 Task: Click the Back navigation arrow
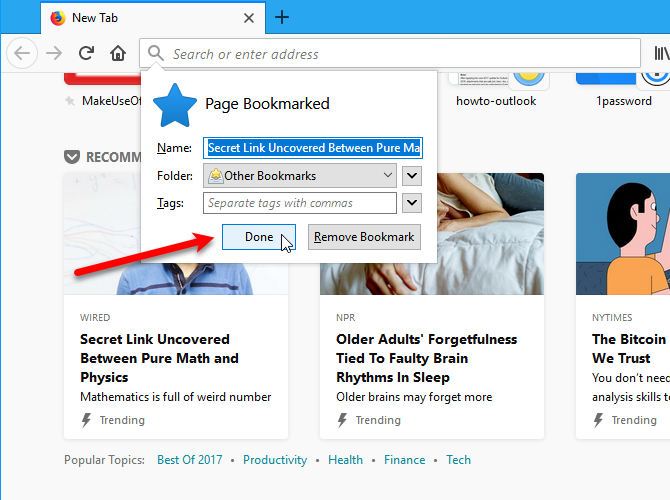[x=22, y=53]
